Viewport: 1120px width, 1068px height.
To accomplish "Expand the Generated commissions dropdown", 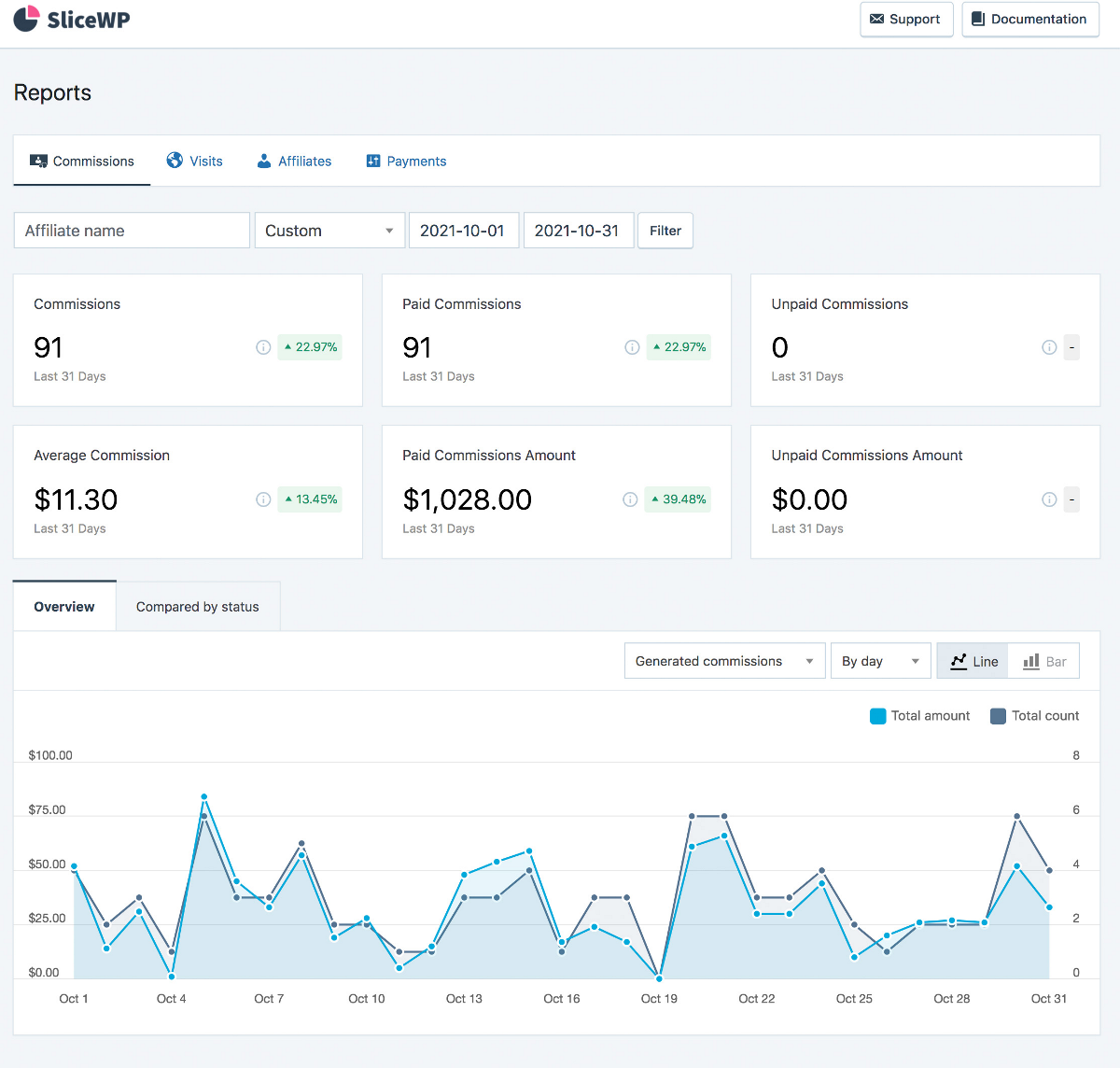I will [x=724, y=661].
